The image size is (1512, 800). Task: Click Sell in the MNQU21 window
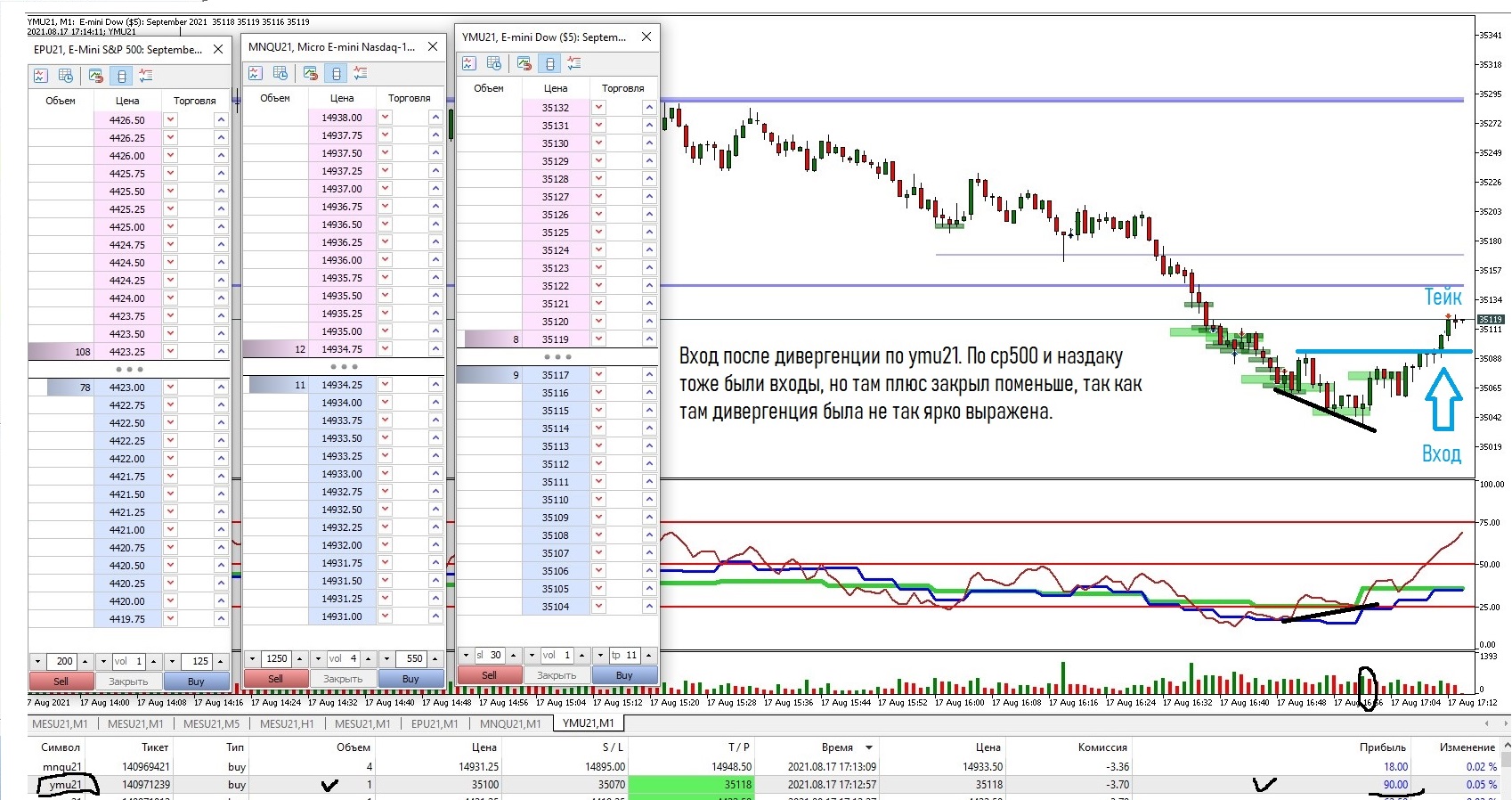pos(275,679)
